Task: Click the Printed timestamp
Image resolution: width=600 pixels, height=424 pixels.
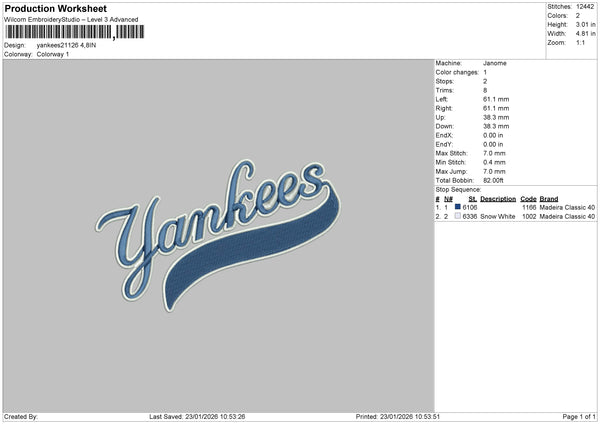Action: (x=398, y=416)
